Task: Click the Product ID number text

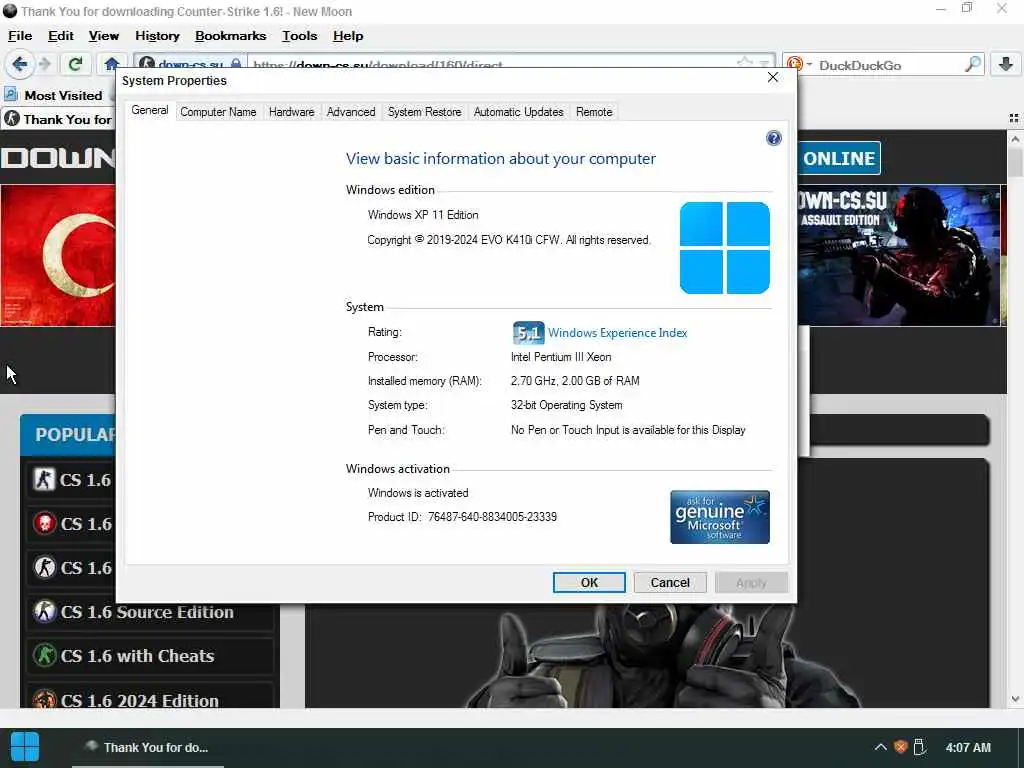Action: 492,517
